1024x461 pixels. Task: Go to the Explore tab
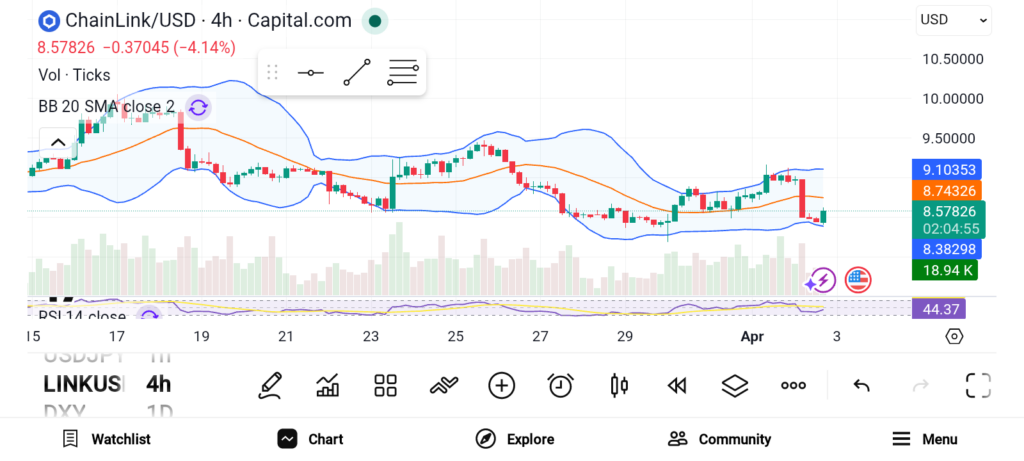point(515,439)
